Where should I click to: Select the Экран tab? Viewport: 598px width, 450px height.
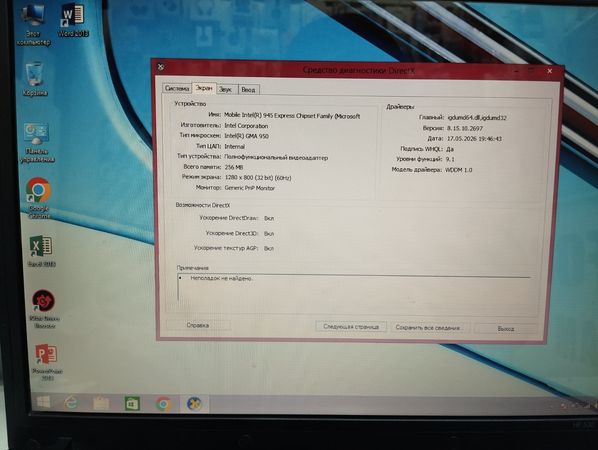coord(204,88)
